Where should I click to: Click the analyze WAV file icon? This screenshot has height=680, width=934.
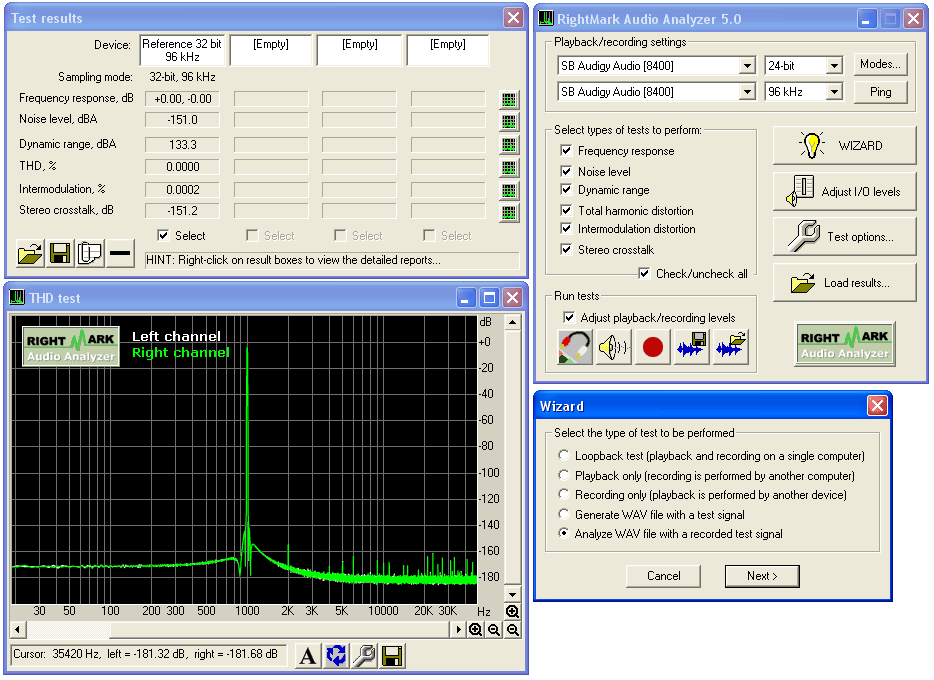(731, 347)
